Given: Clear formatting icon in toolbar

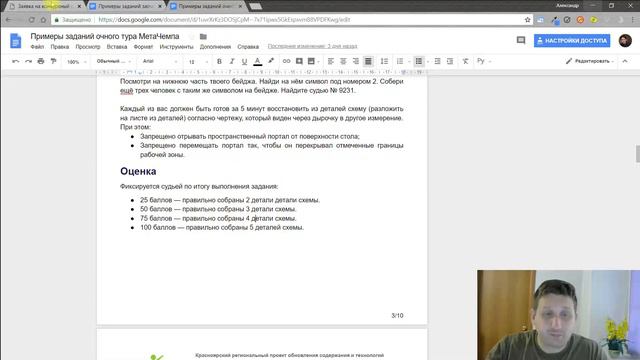Looking at the screenshot, I should click(x=465, y=61).
